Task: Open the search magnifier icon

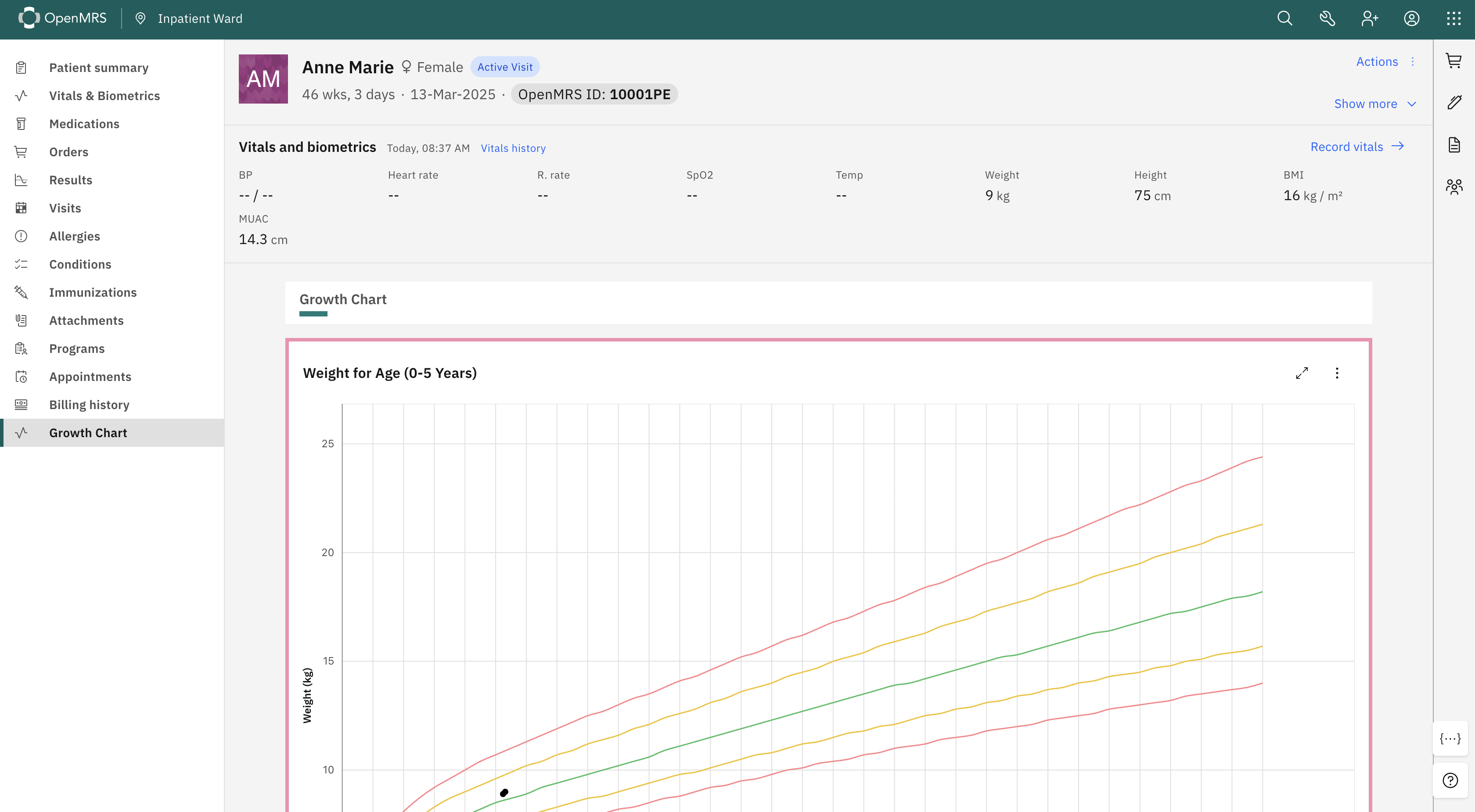Action: (1284, 19)
